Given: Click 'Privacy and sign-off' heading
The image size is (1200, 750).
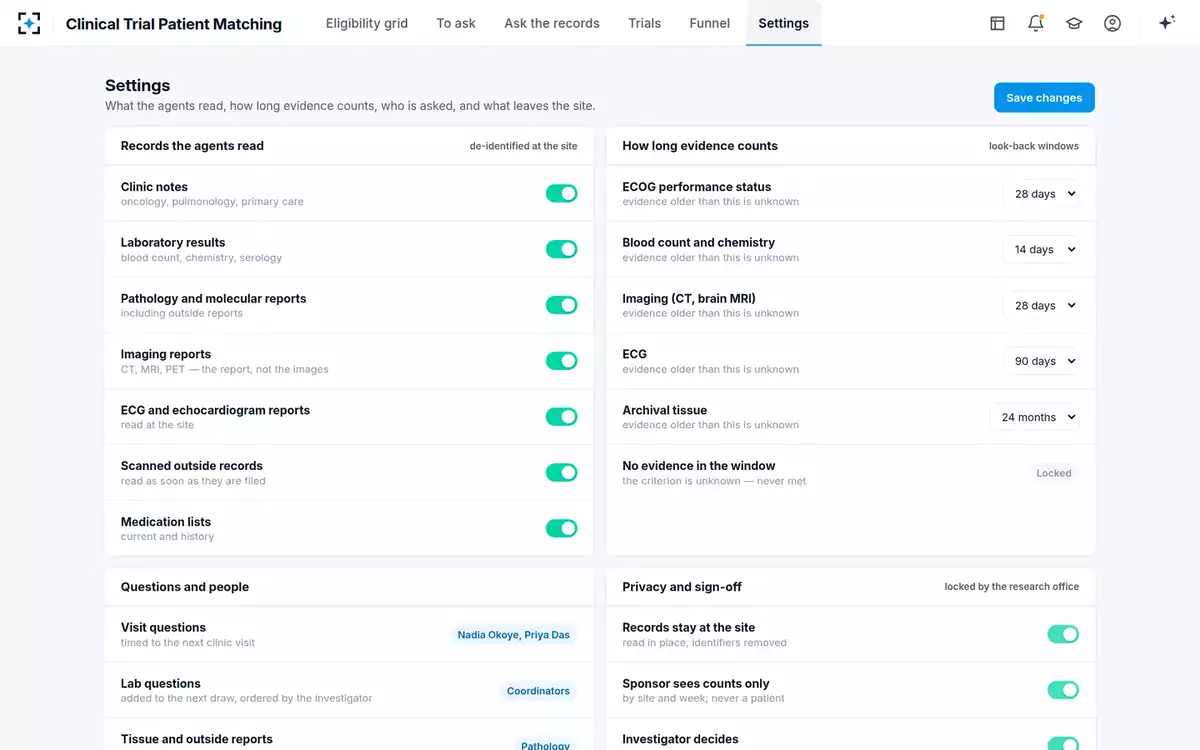Looking at the screenshot, I should 682,587.
